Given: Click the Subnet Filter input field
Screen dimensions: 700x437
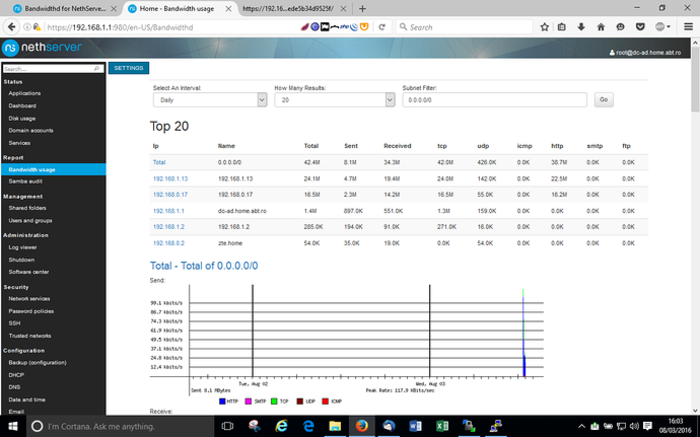Looking at the screenshot, I should pos(494,100).
